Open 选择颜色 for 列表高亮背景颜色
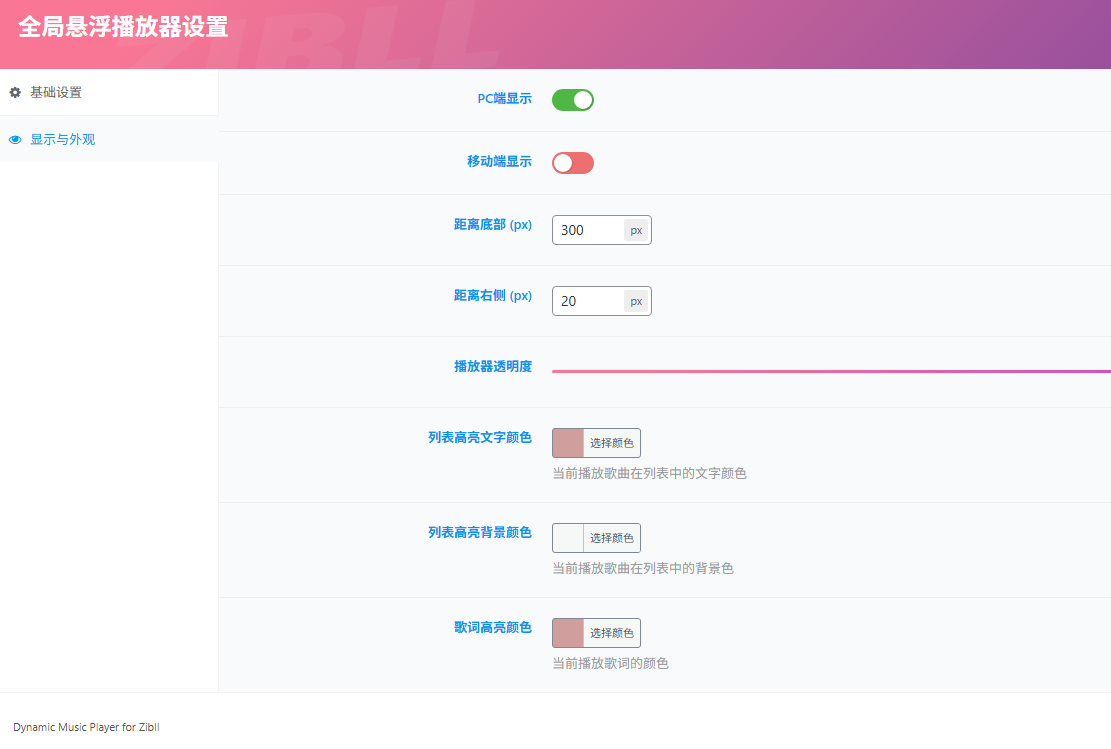Viewport: 1111px width, 749px height. 612,537
